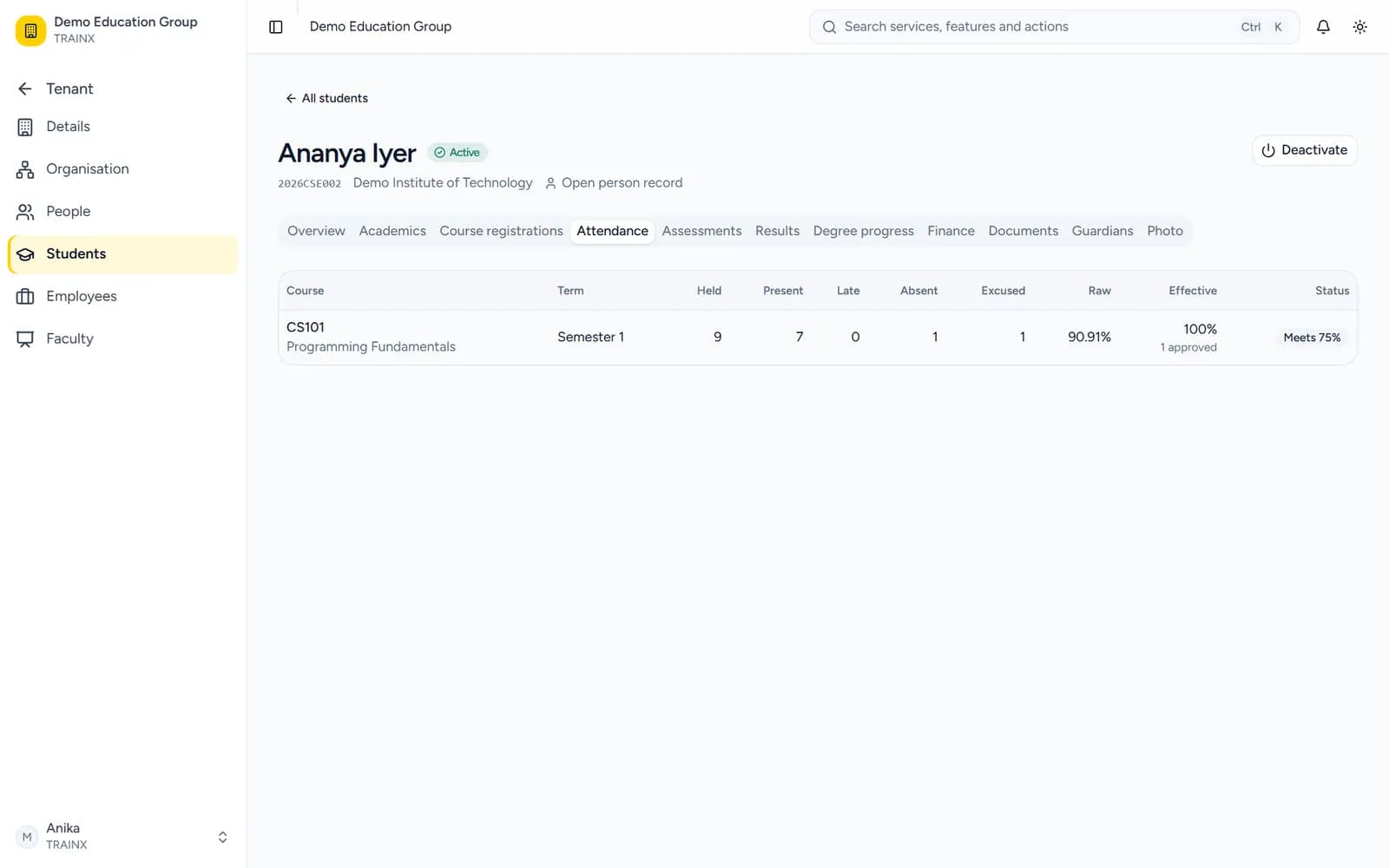
Task: Click the Effective column header
Action: pos(1192,291)
